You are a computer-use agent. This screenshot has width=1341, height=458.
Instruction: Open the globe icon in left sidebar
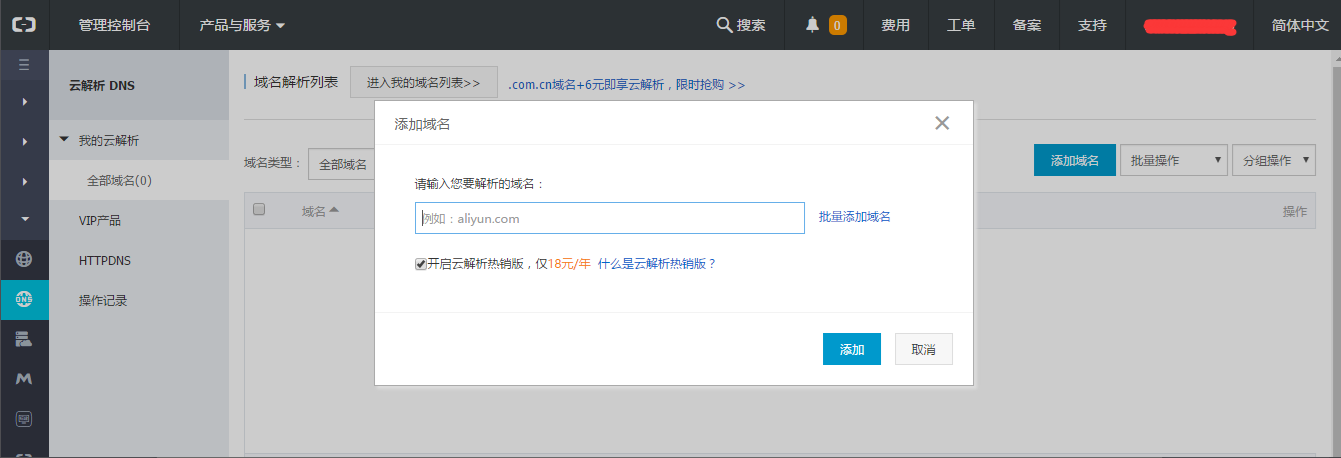tap(24, 259)
